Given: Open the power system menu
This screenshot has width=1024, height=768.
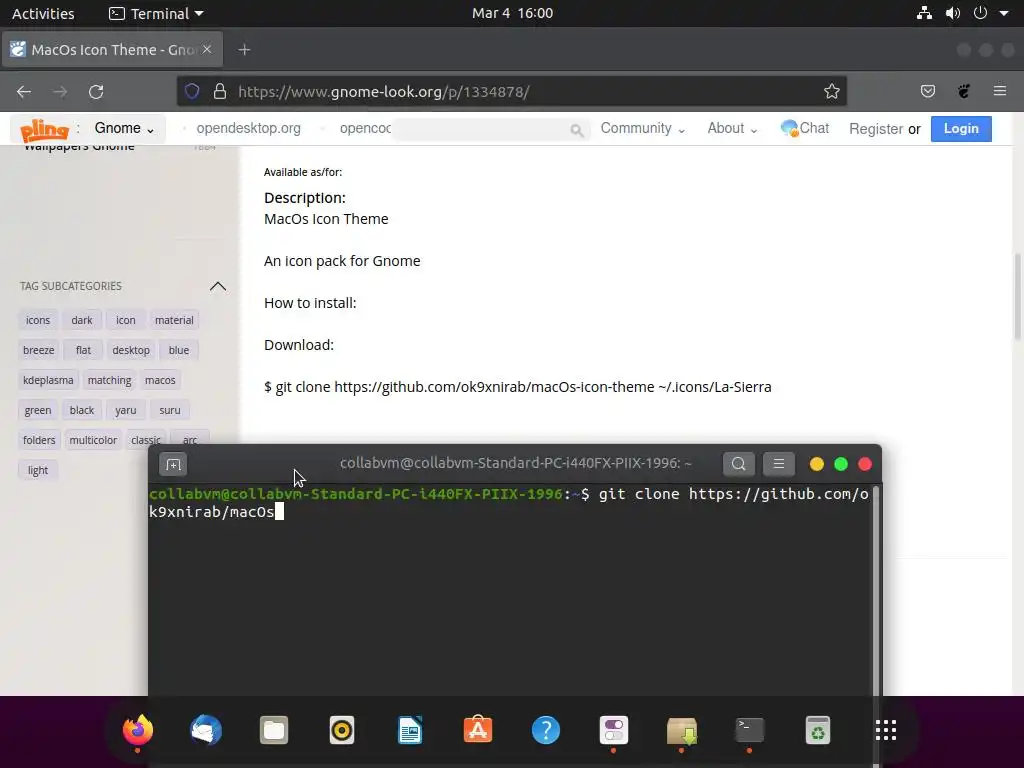Looking at the screenshot, I should pyautogui.click(x=980, y=13).
